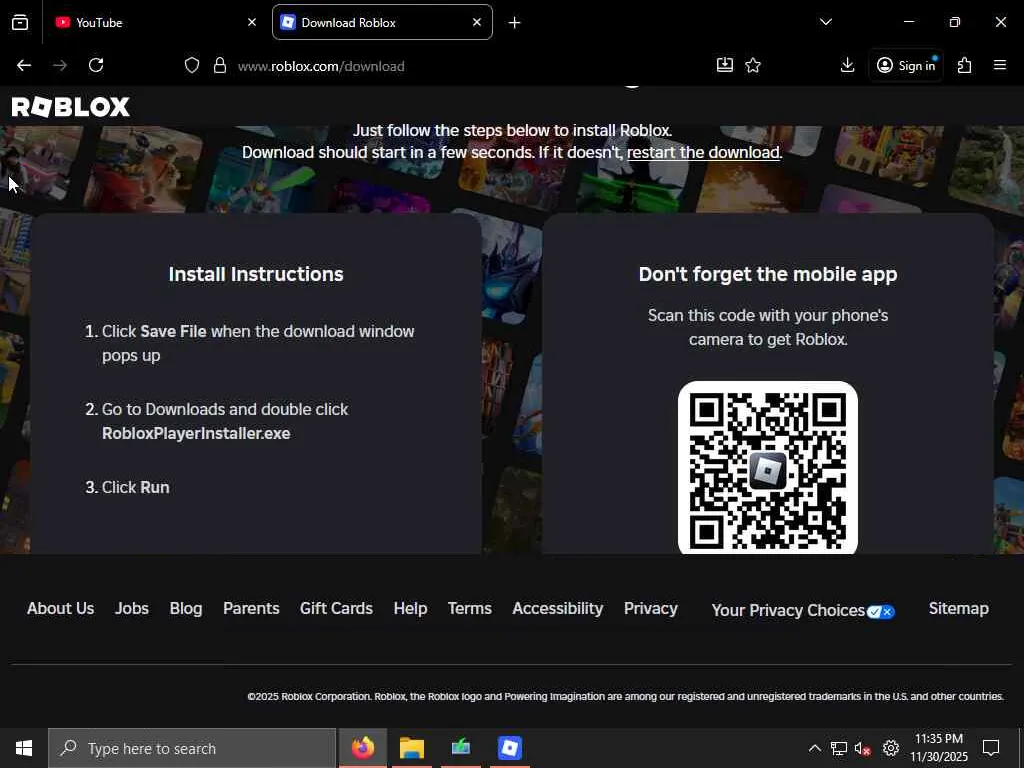Close the Download Roblox tab
This screenshot has width=1024, height=768.
(x=477, y=22)
